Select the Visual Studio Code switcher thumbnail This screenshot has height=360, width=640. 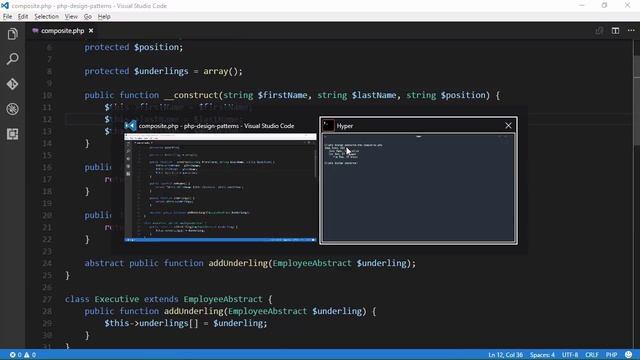(220, 187)
